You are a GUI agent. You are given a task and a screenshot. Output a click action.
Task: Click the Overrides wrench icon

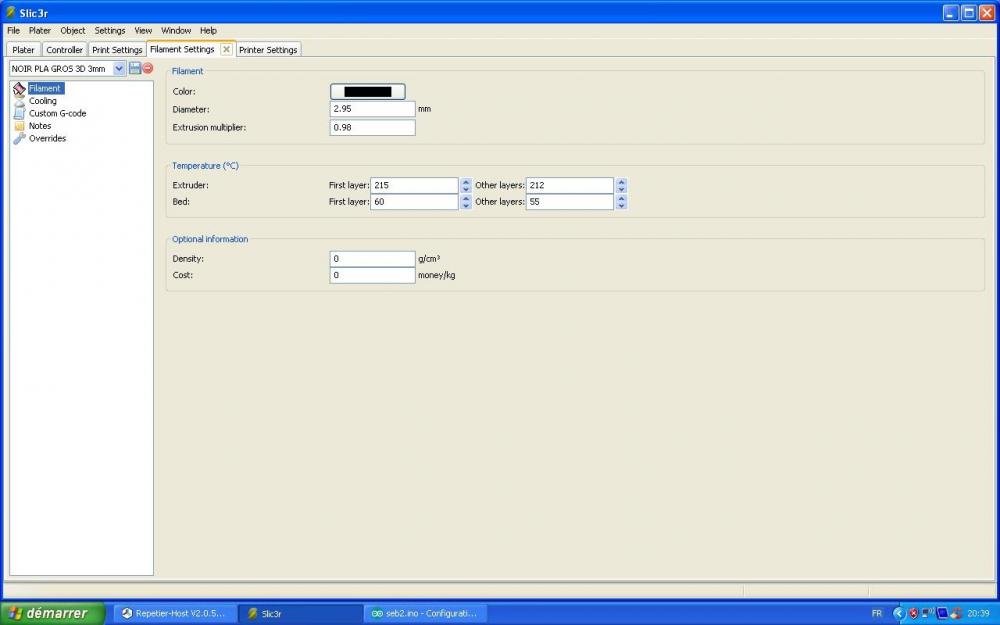19,138
